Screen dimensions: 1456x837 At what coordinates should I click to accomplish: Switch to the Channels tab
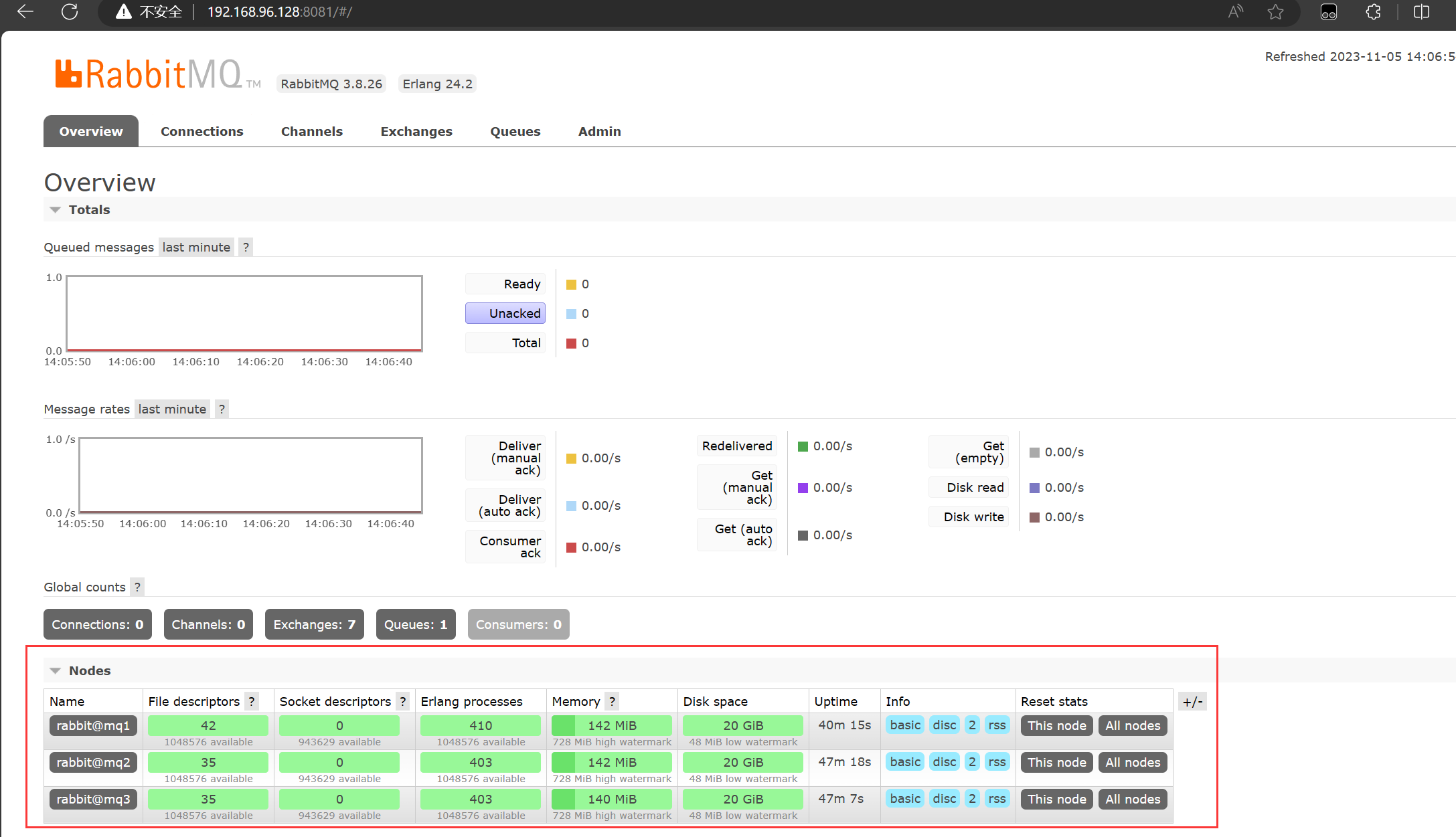pyautogui.click(x=312, y=131)
